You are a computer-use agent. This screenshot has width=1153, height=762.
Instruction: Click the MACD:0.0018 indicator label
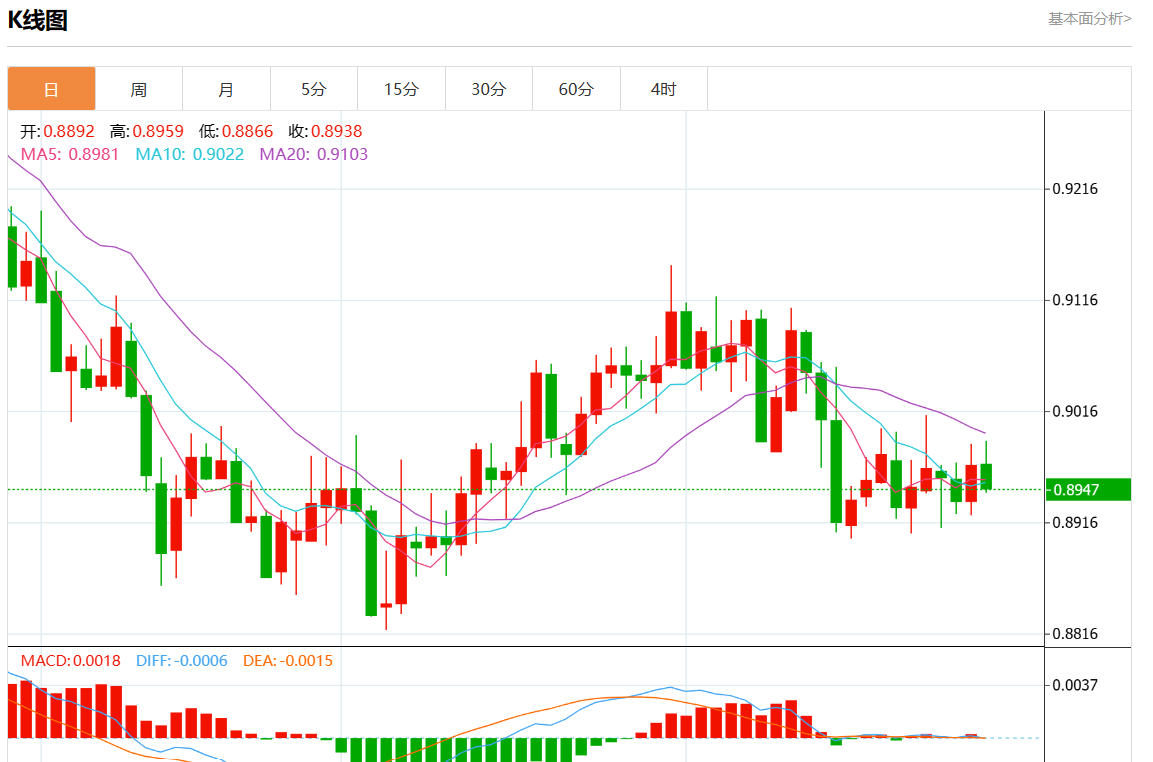71,660
